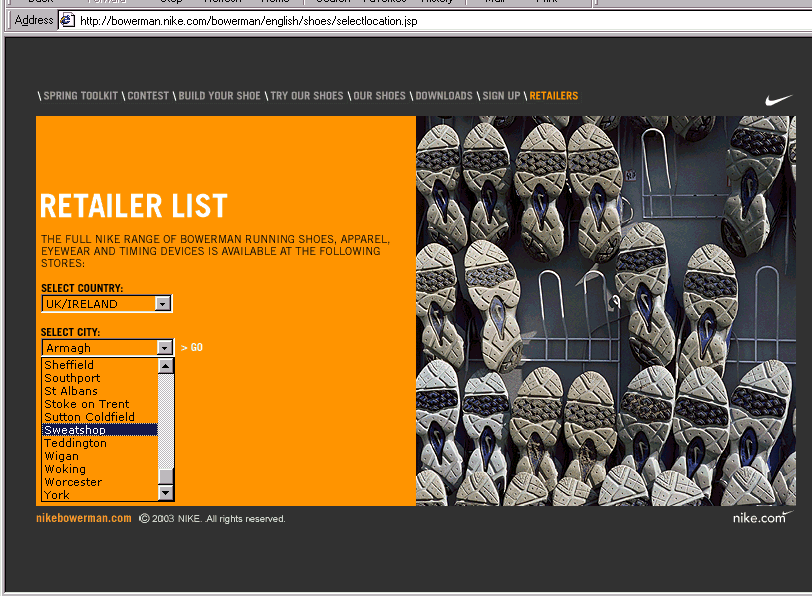
Task: Open Our Shoes nav item
Action: (379, 96)
